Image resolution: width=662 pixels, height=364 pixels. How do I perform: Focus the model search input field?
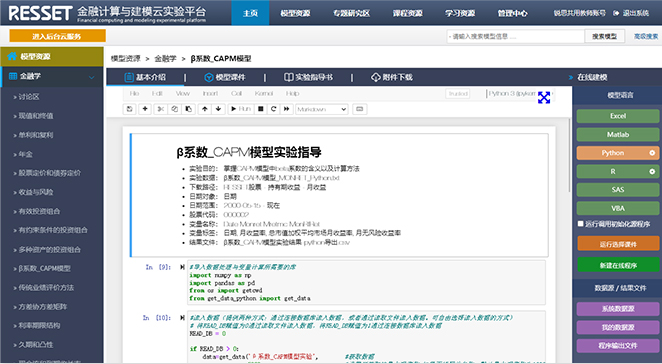(x=515, y=36)
